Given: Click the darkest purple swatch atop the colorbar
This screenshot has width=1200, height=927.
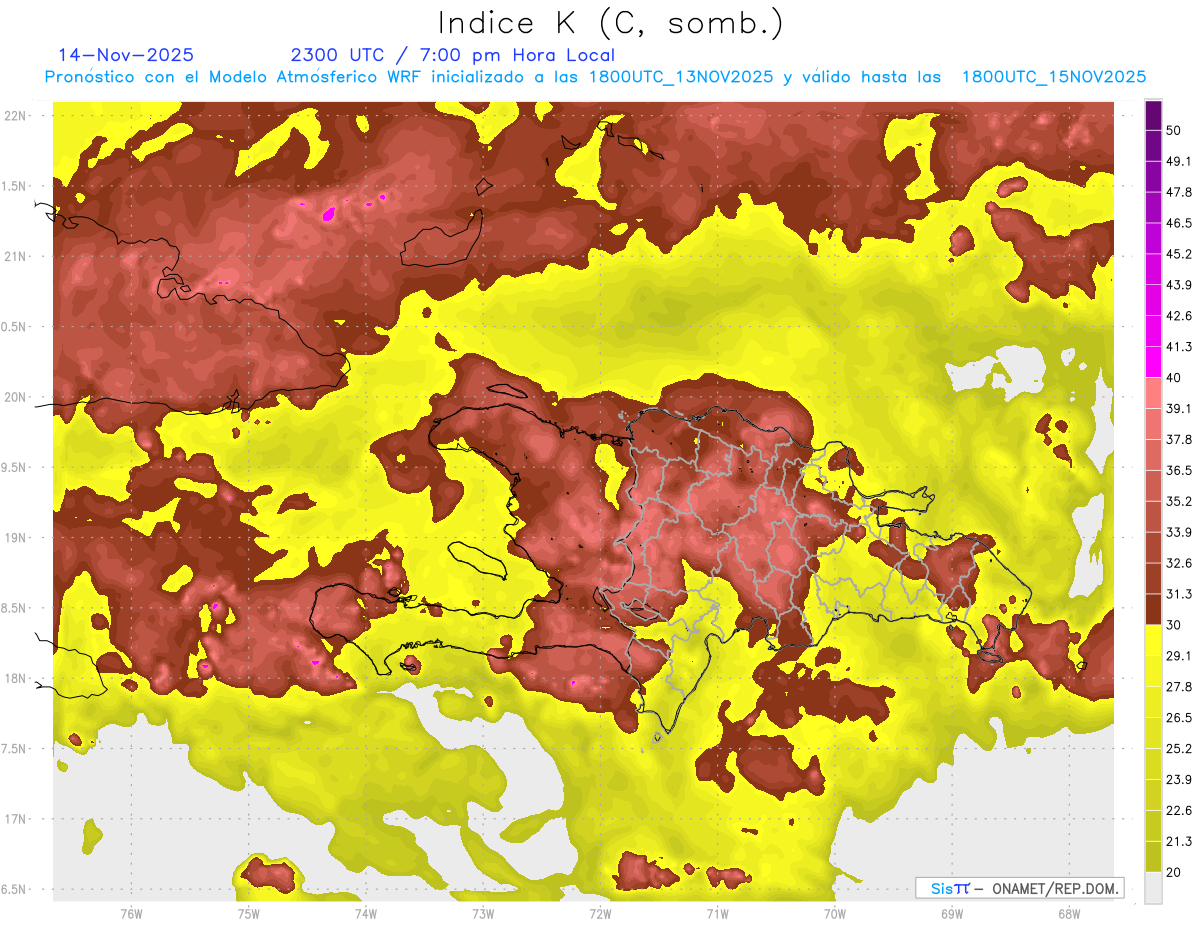Looking at the screenshot, I should pyautogui.click(x=1153, y=116).
